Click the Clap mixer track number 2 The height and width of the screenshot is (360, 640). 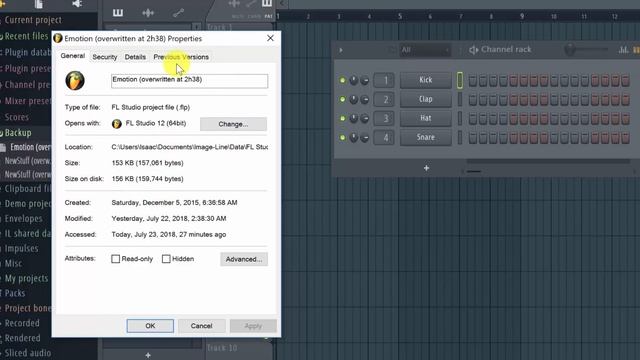click(x=384, y=99)
